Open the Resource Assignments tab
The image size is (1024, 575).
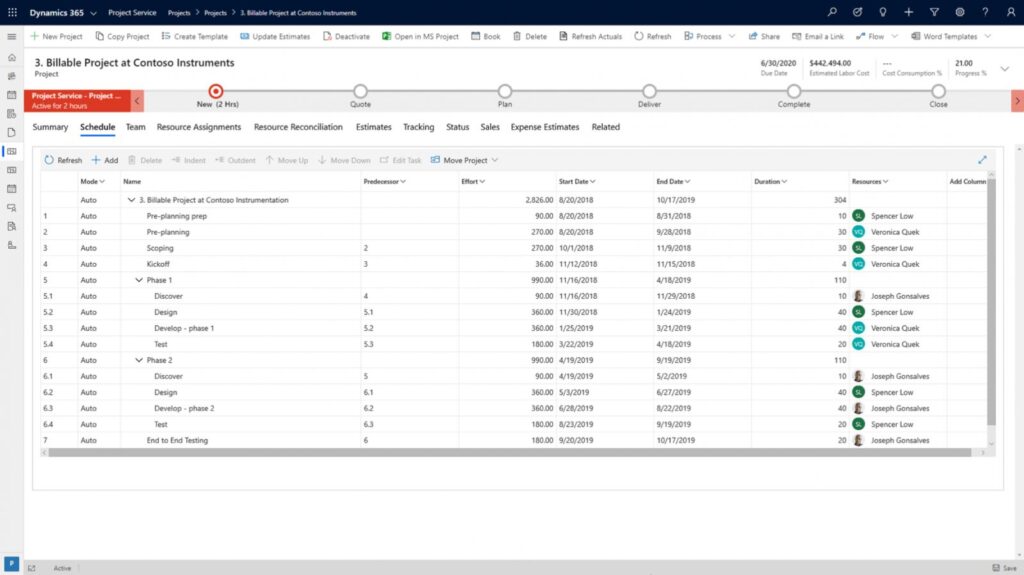coord(199,127)
